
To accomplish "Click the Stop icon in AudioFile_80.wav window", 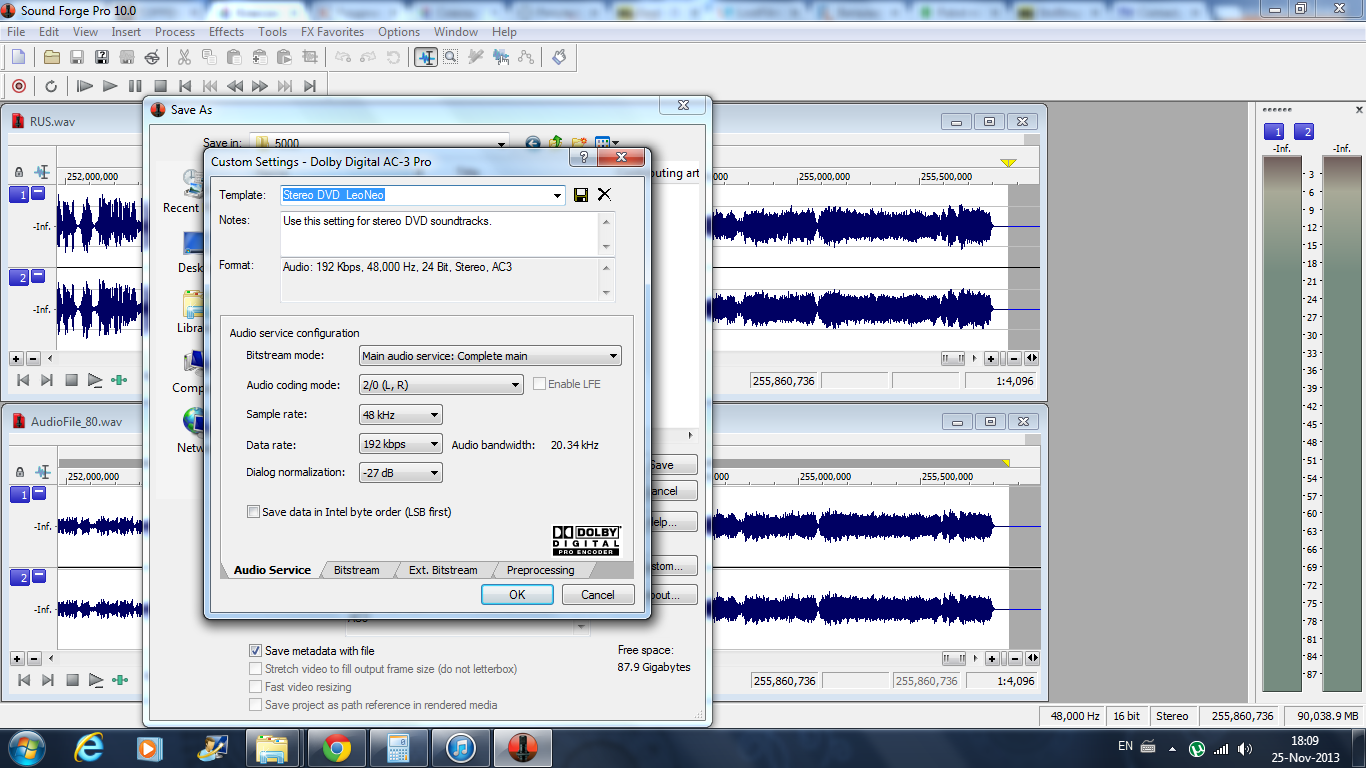I will tap(71, 680).
